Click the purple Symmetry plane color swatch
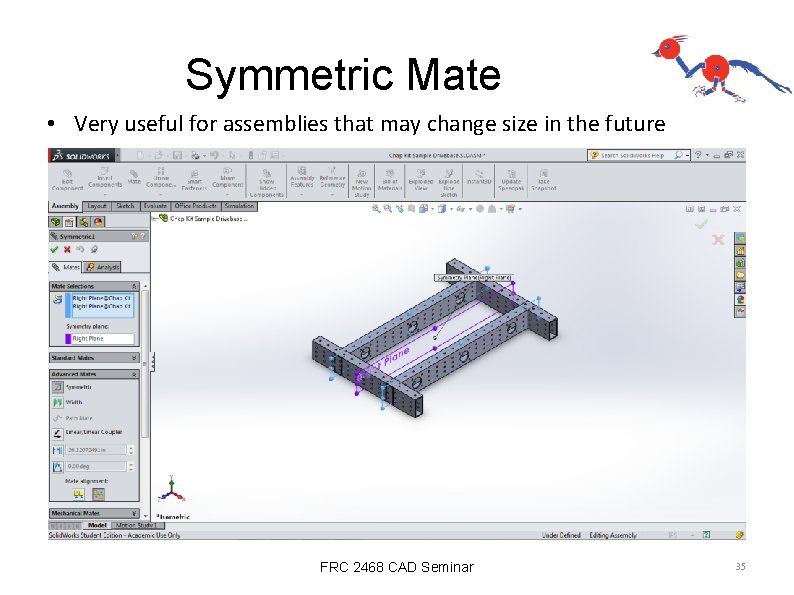 [x=68, y=339]
